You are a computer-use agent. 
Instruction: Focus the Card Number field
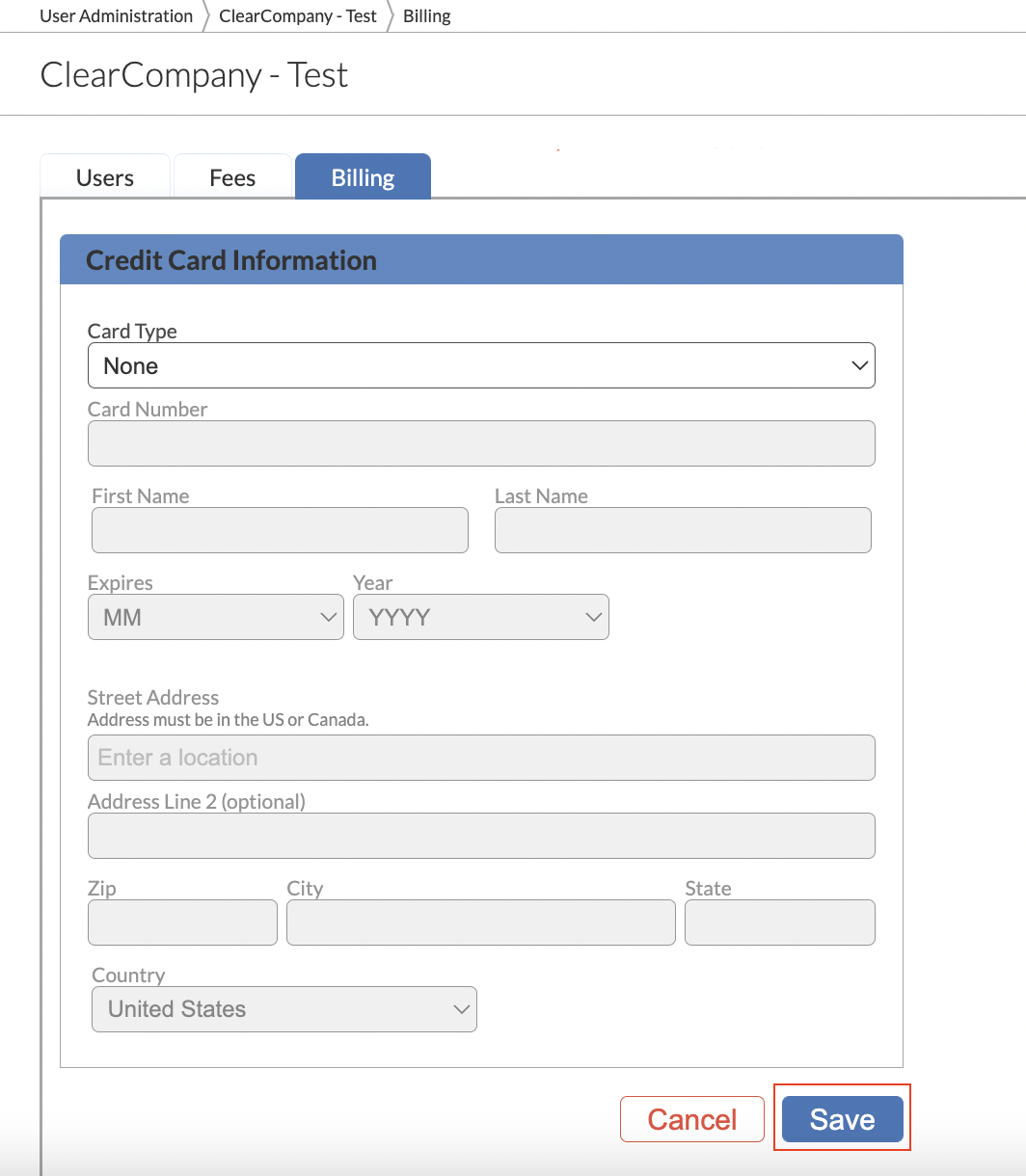click(481, 443)
